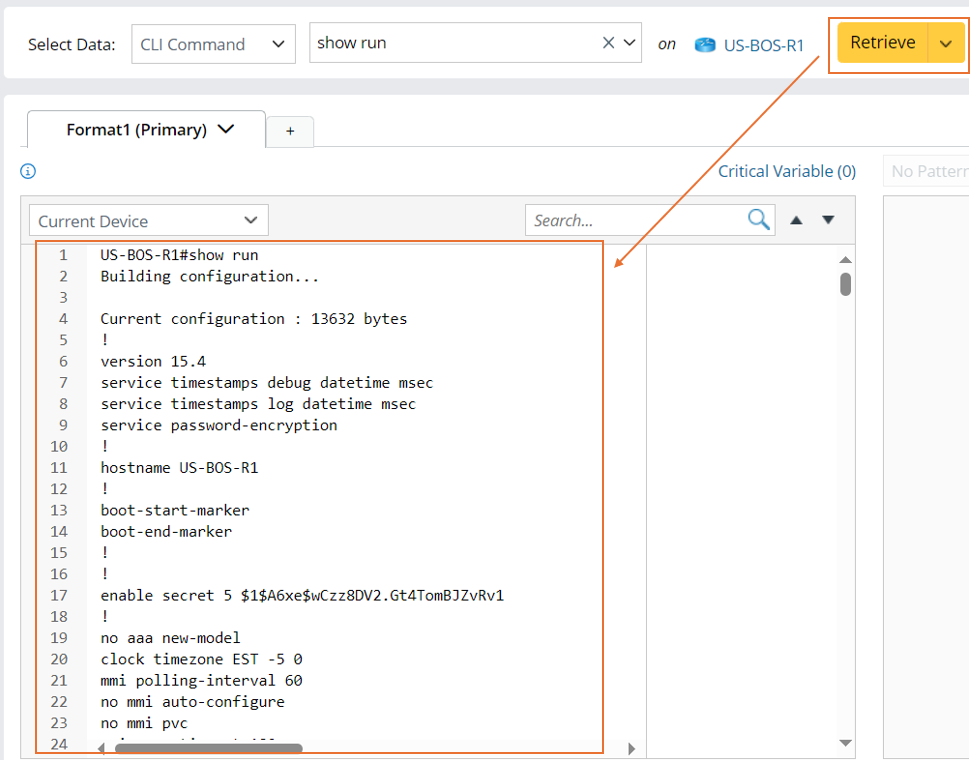Jump to next search result arrow
Screen dimensions: 974x760
828,221
